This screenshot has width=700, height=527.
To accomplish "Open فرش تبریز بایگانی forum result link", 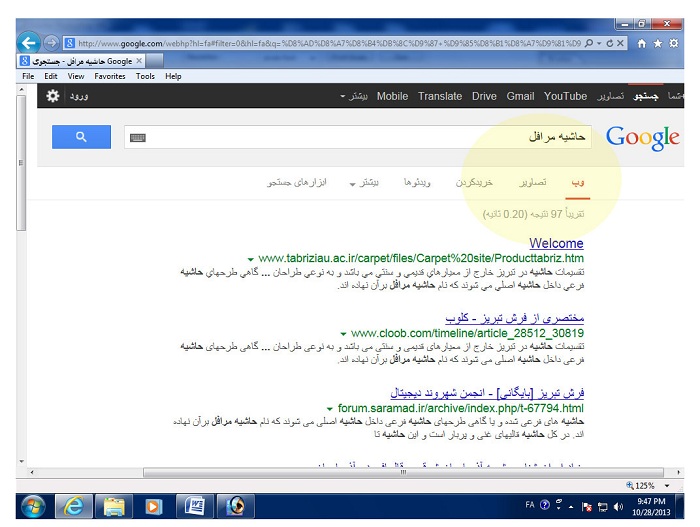I will tap(487, 393).
